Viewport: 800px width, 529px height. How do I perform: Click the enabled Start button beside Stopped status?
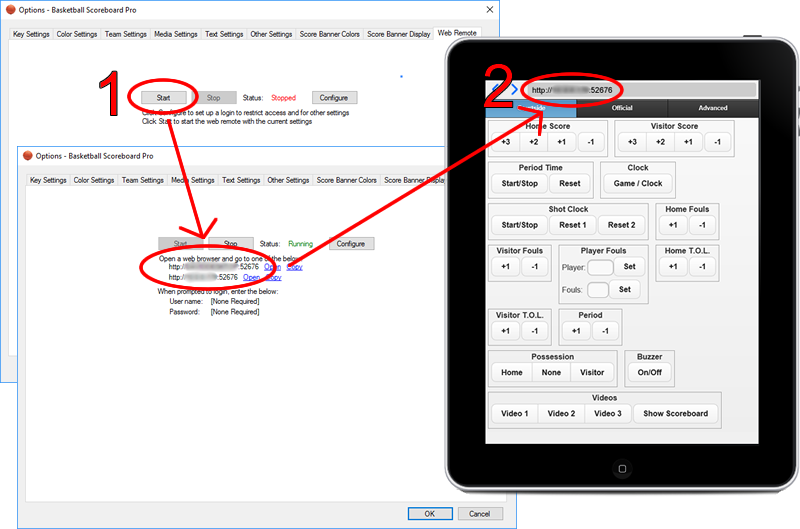pos(163,98)
